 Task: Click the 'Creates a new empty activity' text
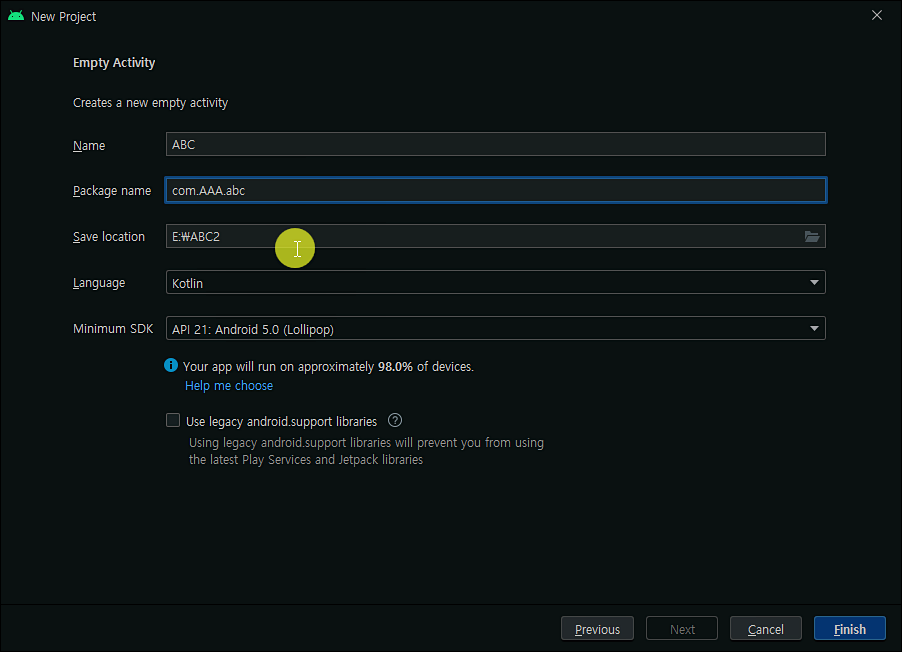point(151,103)
